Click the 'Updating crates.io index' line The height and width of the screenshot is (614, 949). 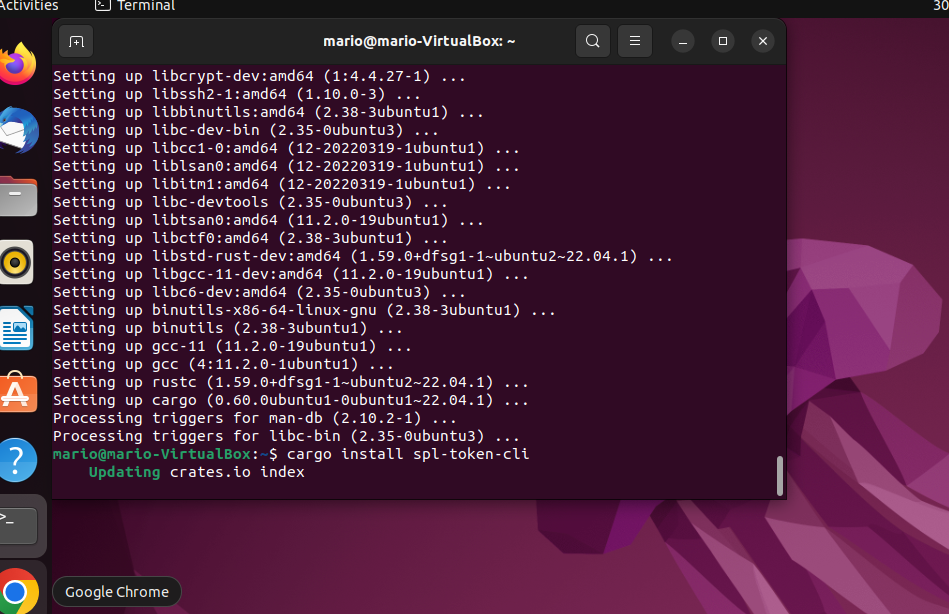click(x=197, y=472)
